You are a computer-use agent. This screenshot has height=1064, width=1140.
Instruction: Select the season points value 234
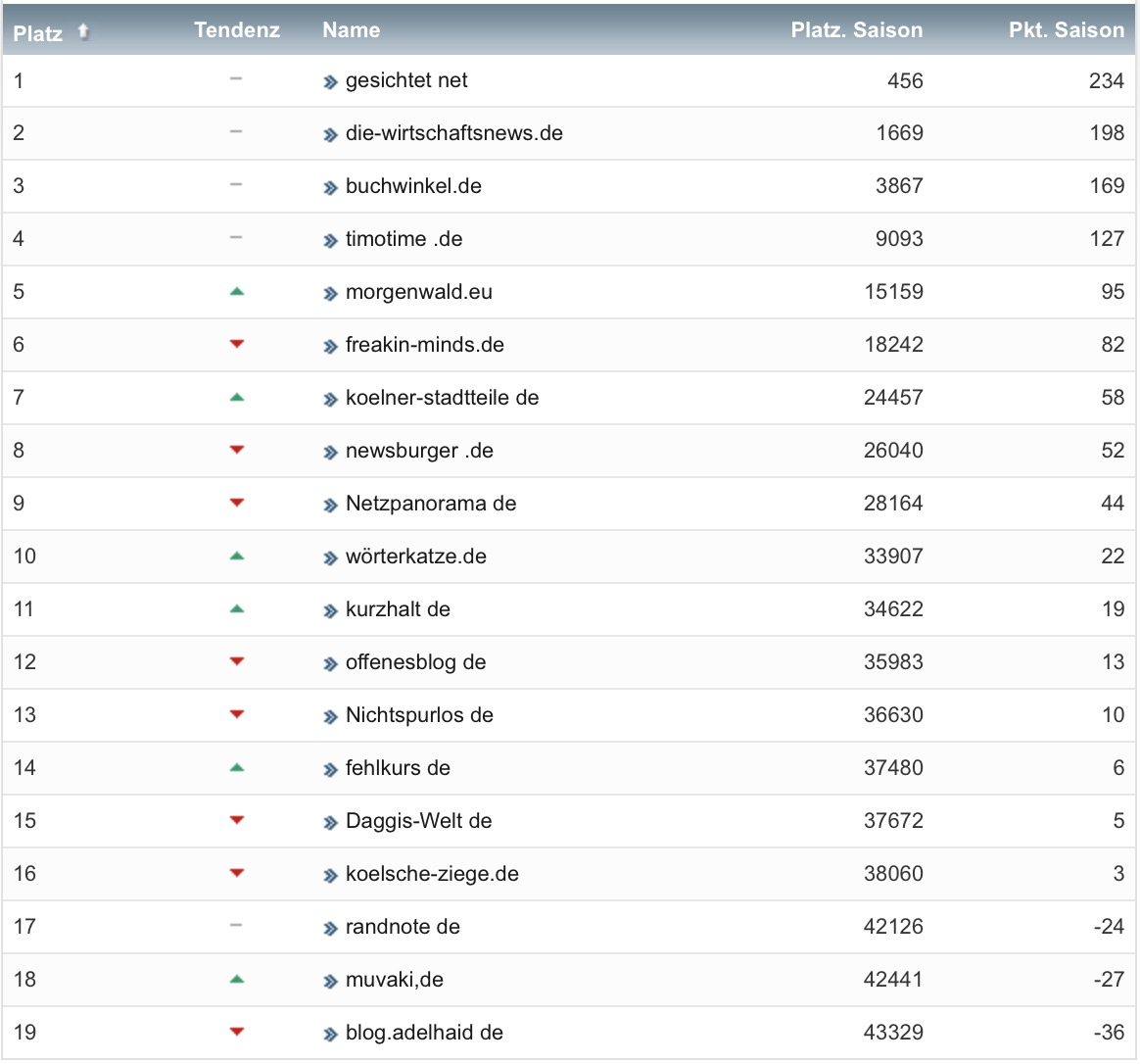pos(1107,80)
